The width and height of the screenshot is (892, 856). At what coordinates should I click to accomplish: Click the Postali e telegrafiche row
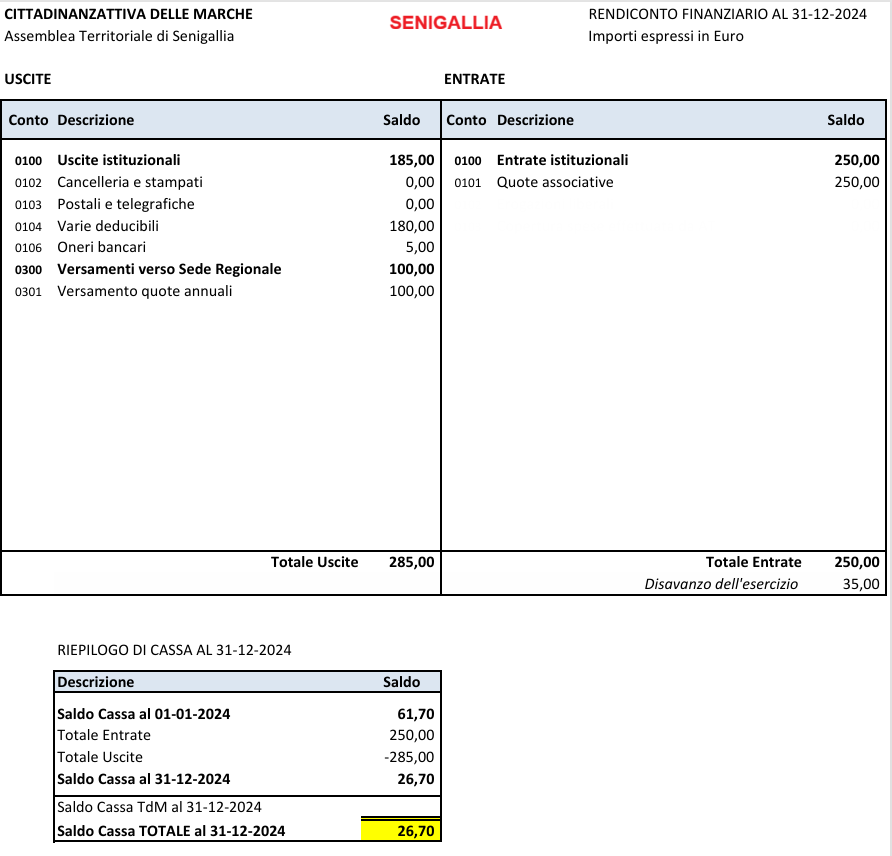coord(125,204)
